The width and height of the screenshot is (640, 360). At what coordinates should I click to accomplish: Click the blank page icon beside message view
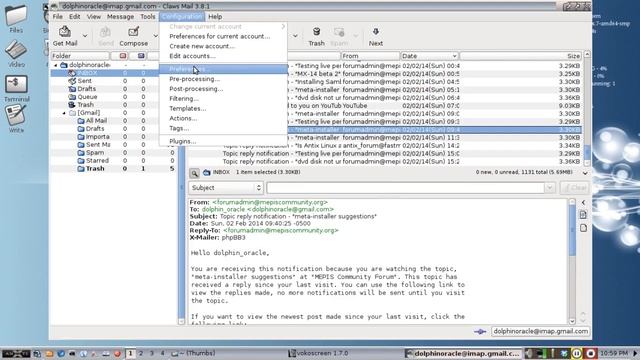[583, 228]
